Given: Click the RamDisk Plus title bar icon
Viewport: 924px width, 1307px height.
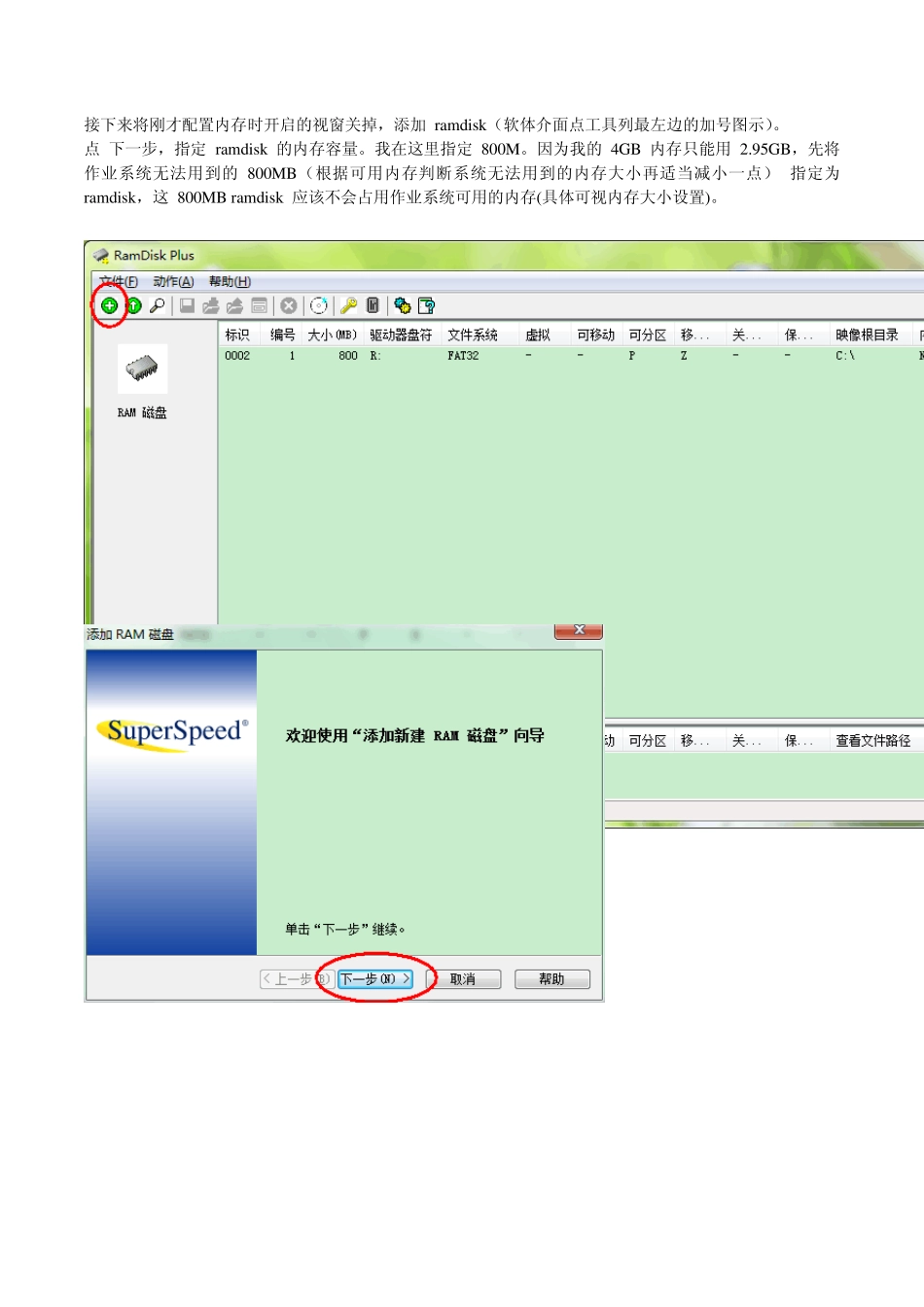Looking at the screenshot, I should pyautogui.click(x=101, y=256).
